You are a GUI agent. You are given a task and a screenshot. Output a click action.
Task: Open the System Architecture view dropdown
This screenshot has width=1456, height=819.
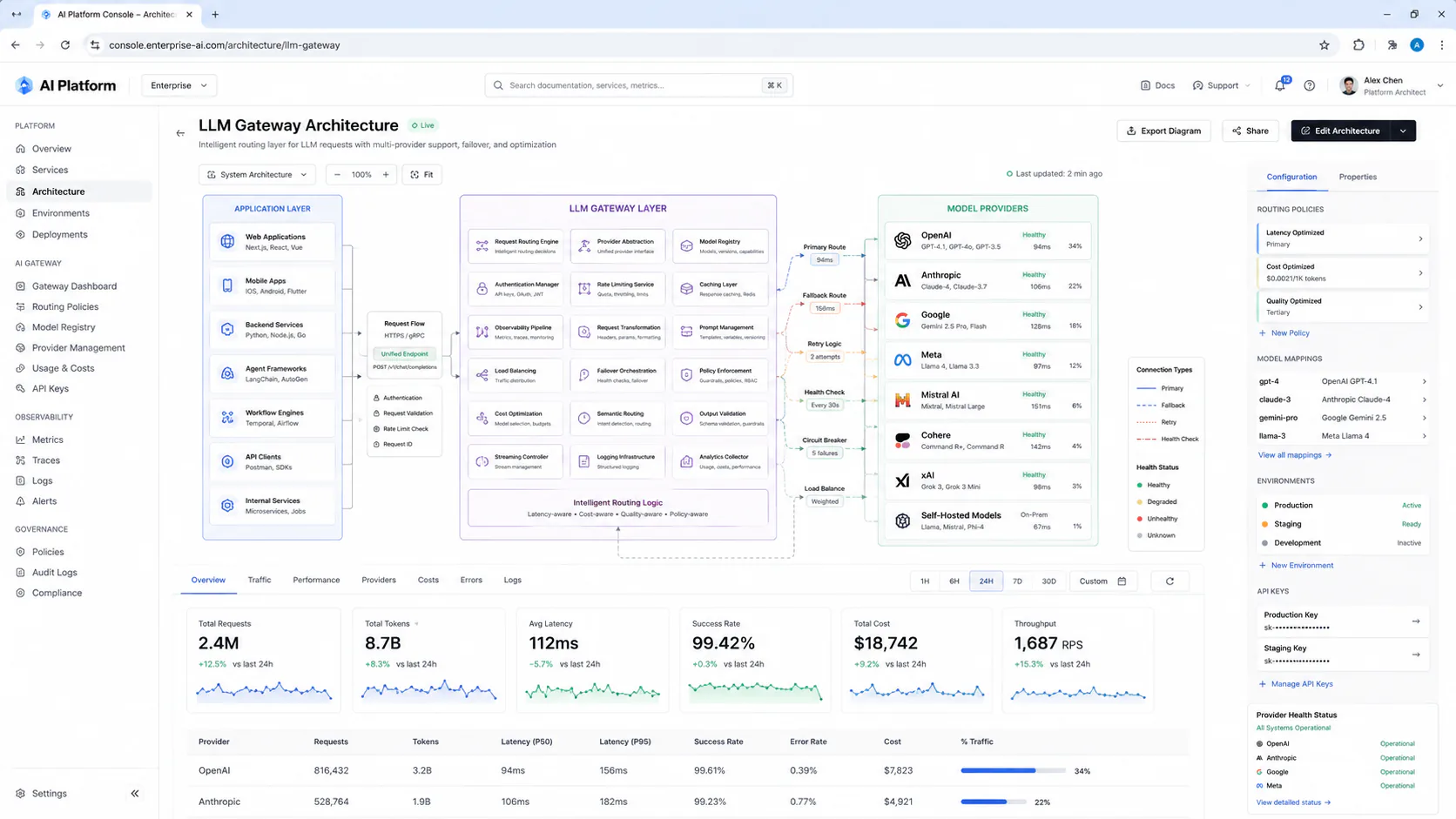pyautogui.click(x=257, y=175)
